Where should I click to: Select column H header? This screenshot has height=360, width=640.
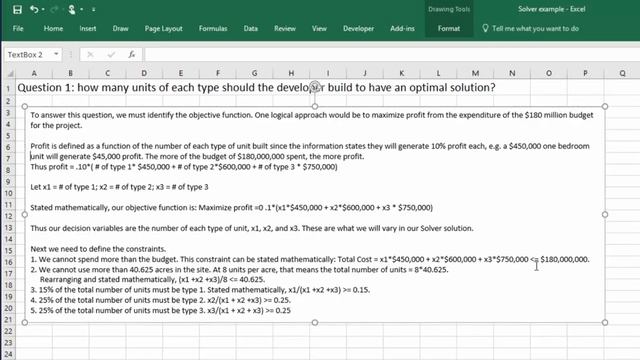click(x=291, y=73)
